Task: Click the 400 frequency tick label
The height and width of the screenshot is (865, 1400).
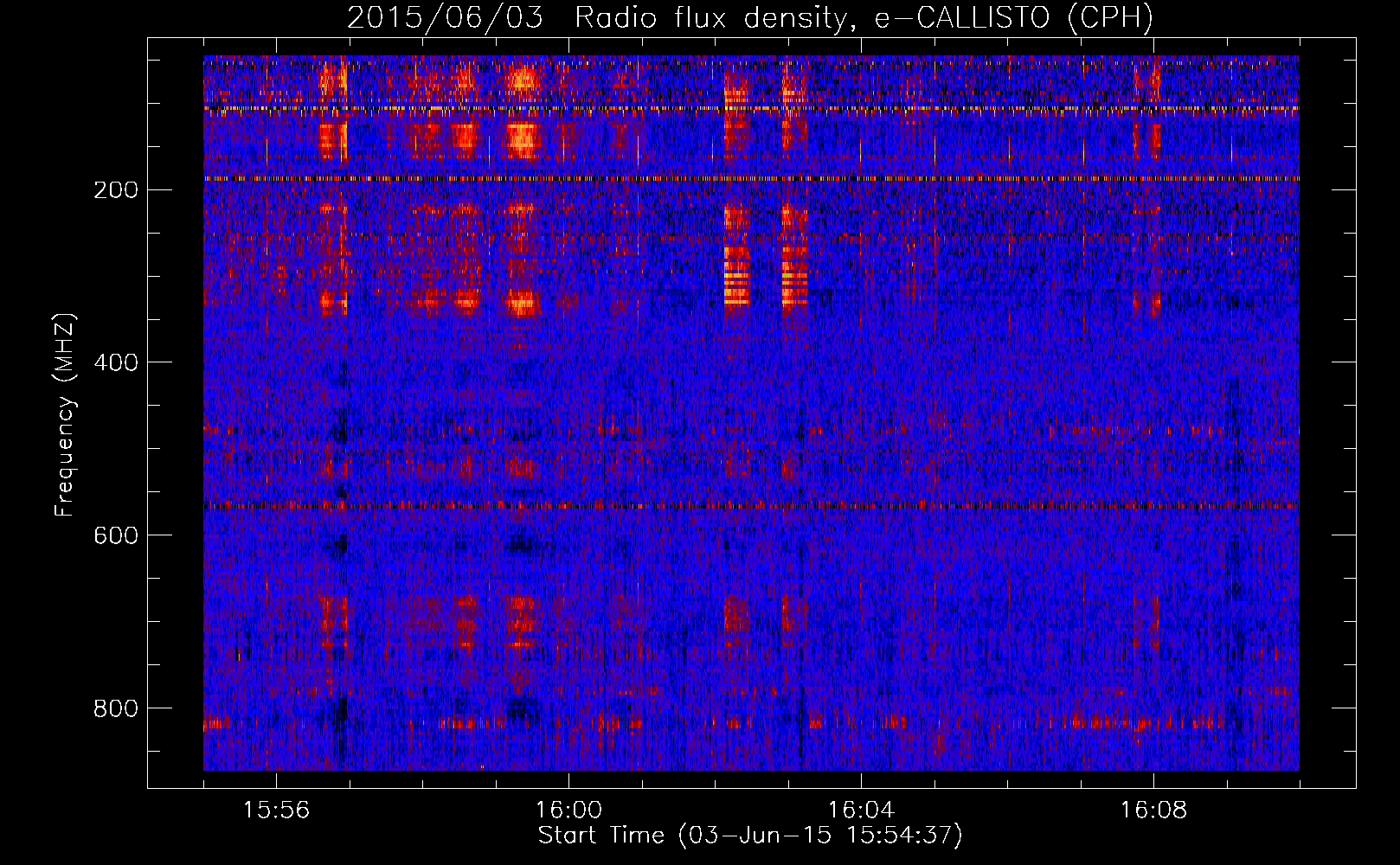Action: [116, 362]
